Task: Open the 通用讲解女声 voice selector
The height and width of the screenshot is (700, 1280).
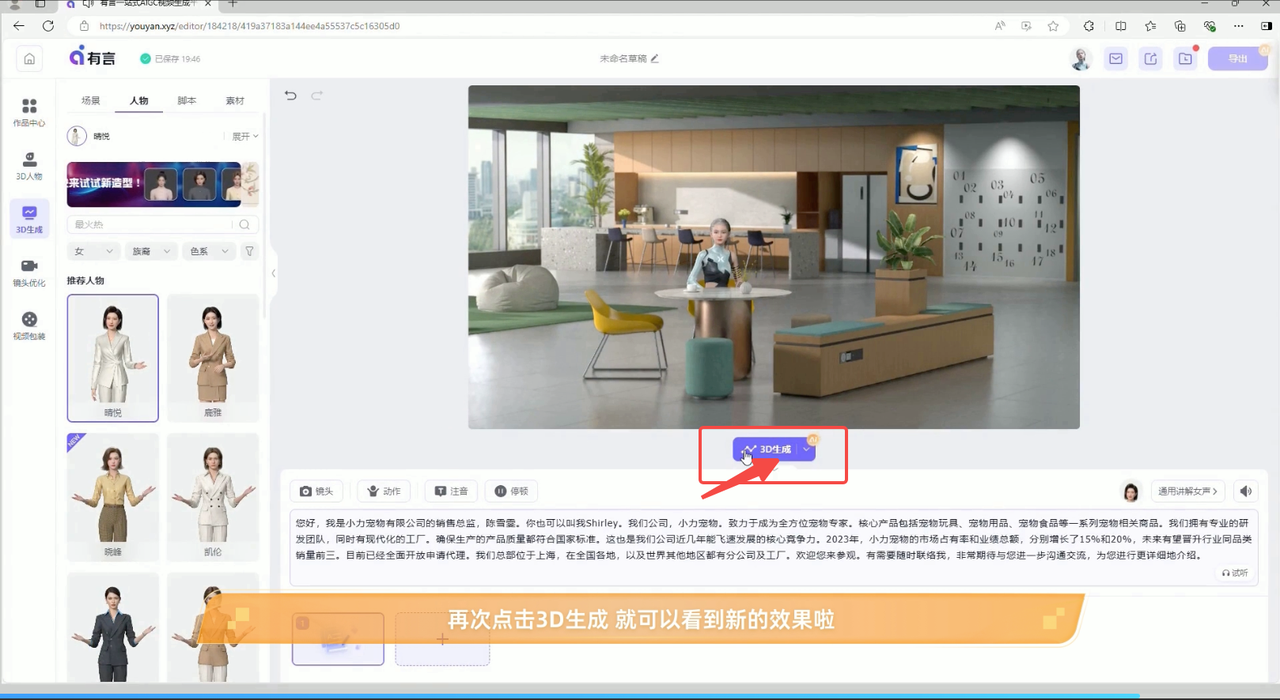Action: click(x=1189, y=491)
